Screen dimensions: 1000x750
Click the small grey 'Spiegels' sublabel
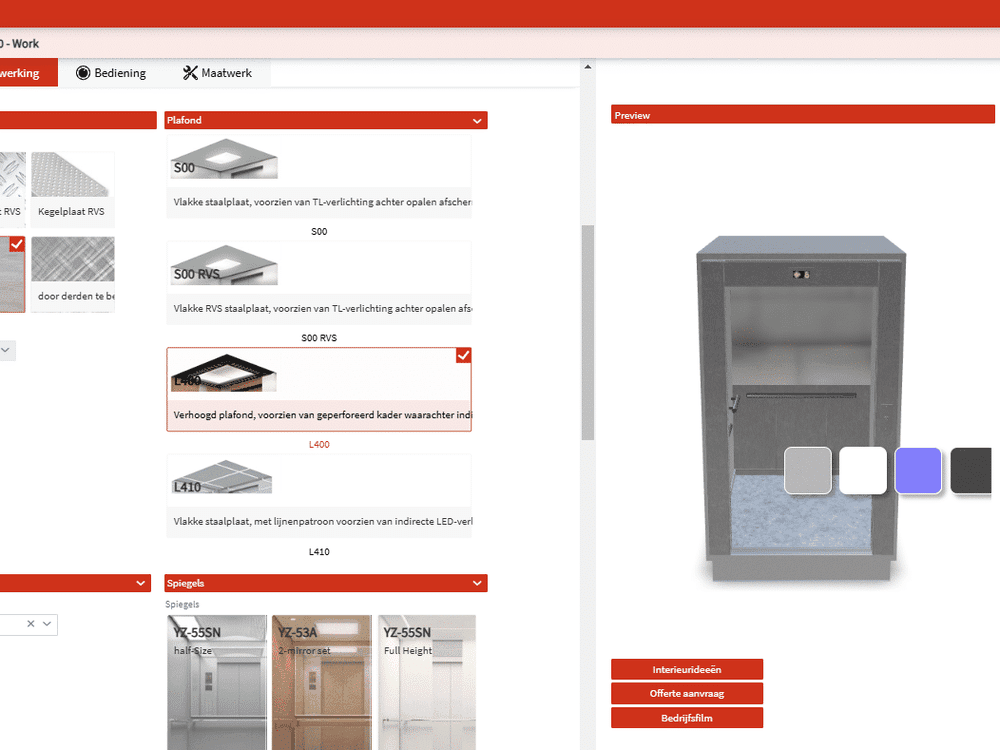(182, 605)
